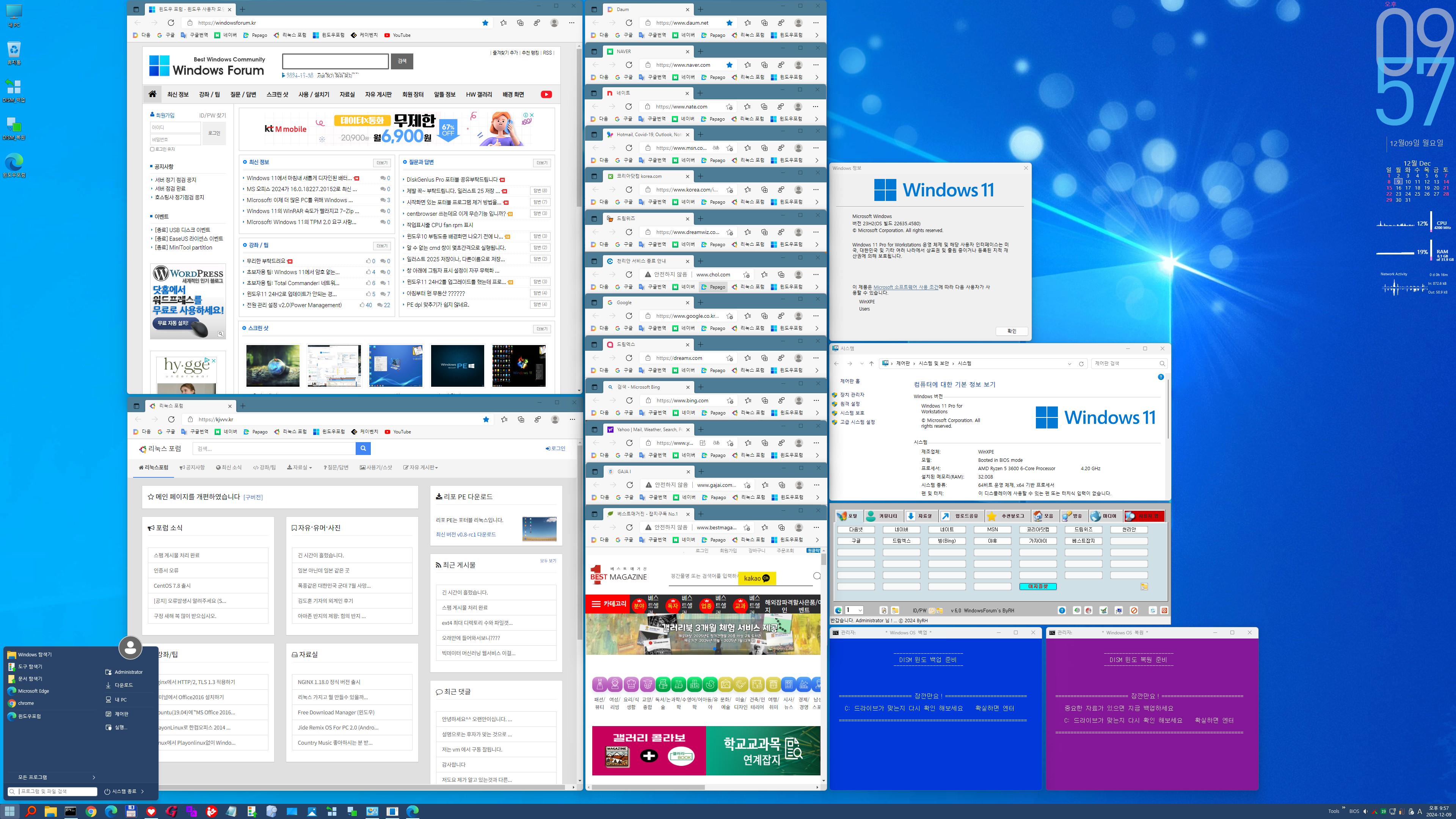Image resolution: width=1456 pixels, height=819 pixels.
Task: Click the Windows Forum search input box
Action: point(335,61)
